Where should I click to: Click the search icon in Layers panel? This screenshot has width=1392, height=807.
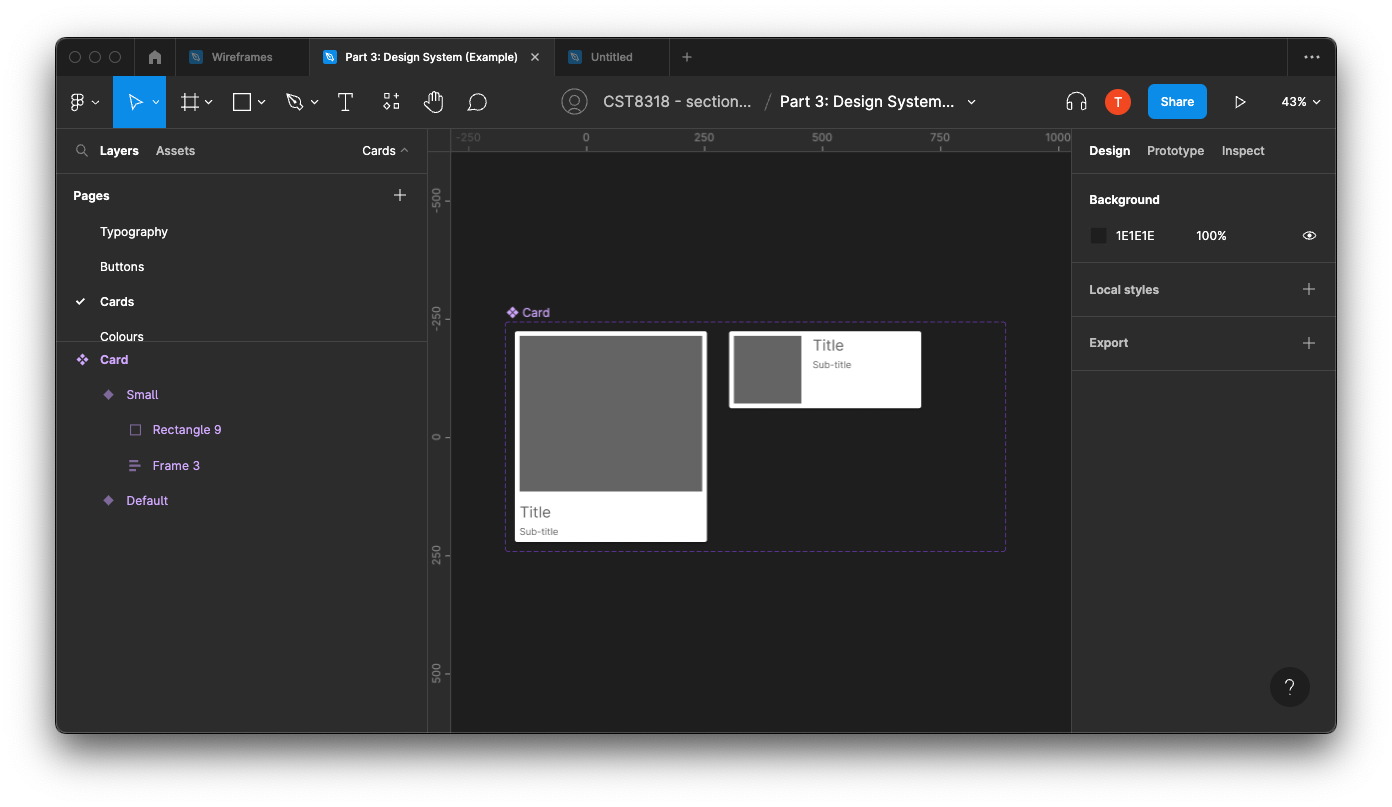[x=82, y=151]
